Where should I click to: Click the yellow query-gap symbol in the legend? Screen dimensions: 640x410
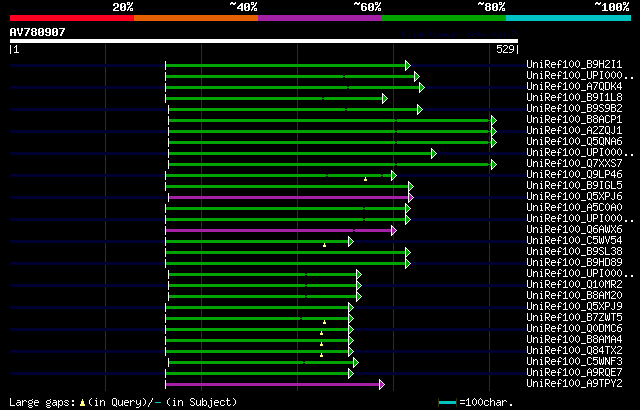point(82,403)
